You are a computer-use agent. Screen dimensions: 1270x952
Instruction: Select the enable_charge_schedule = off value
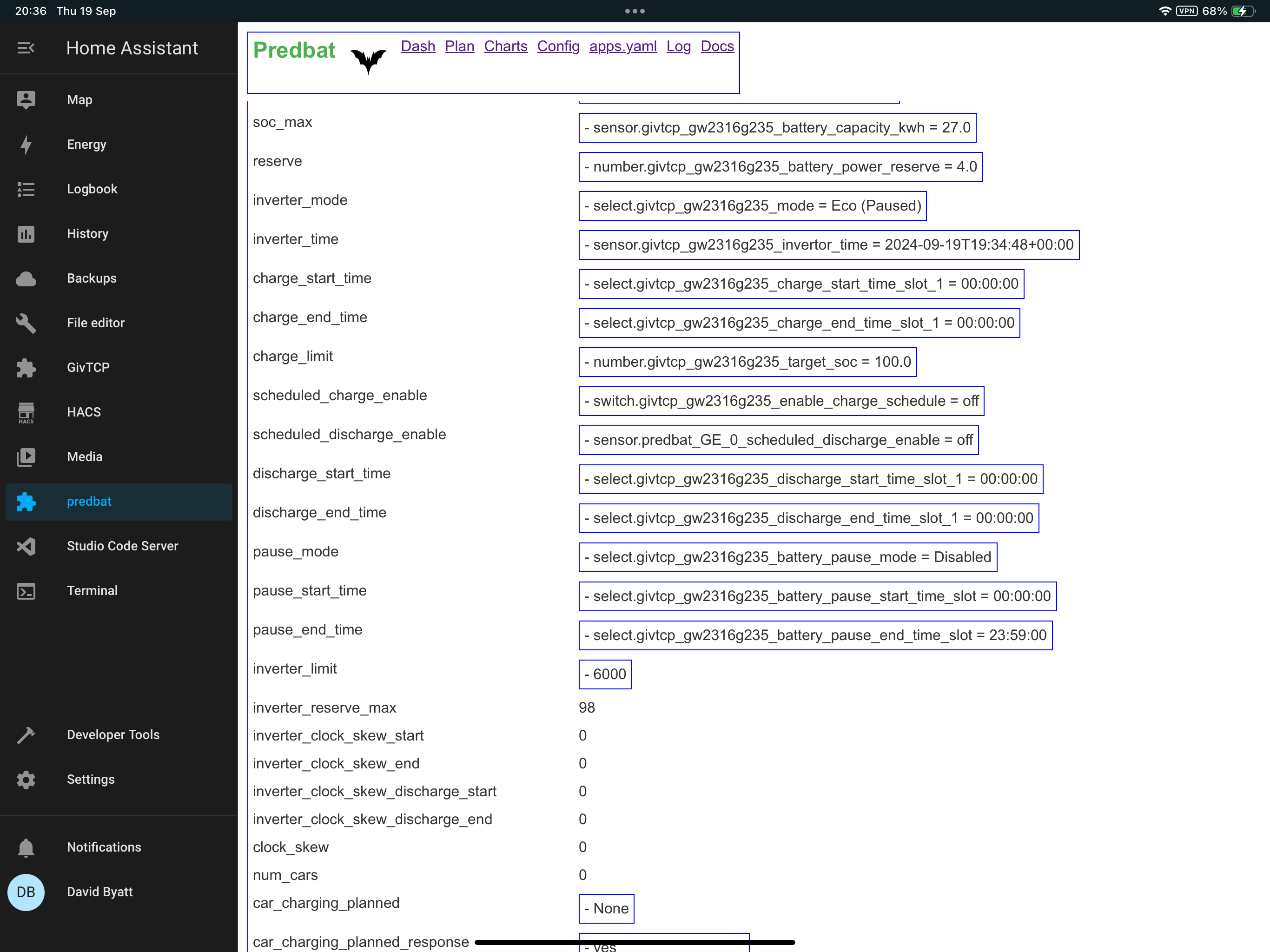pyautogui.click(x=781, y=401)
